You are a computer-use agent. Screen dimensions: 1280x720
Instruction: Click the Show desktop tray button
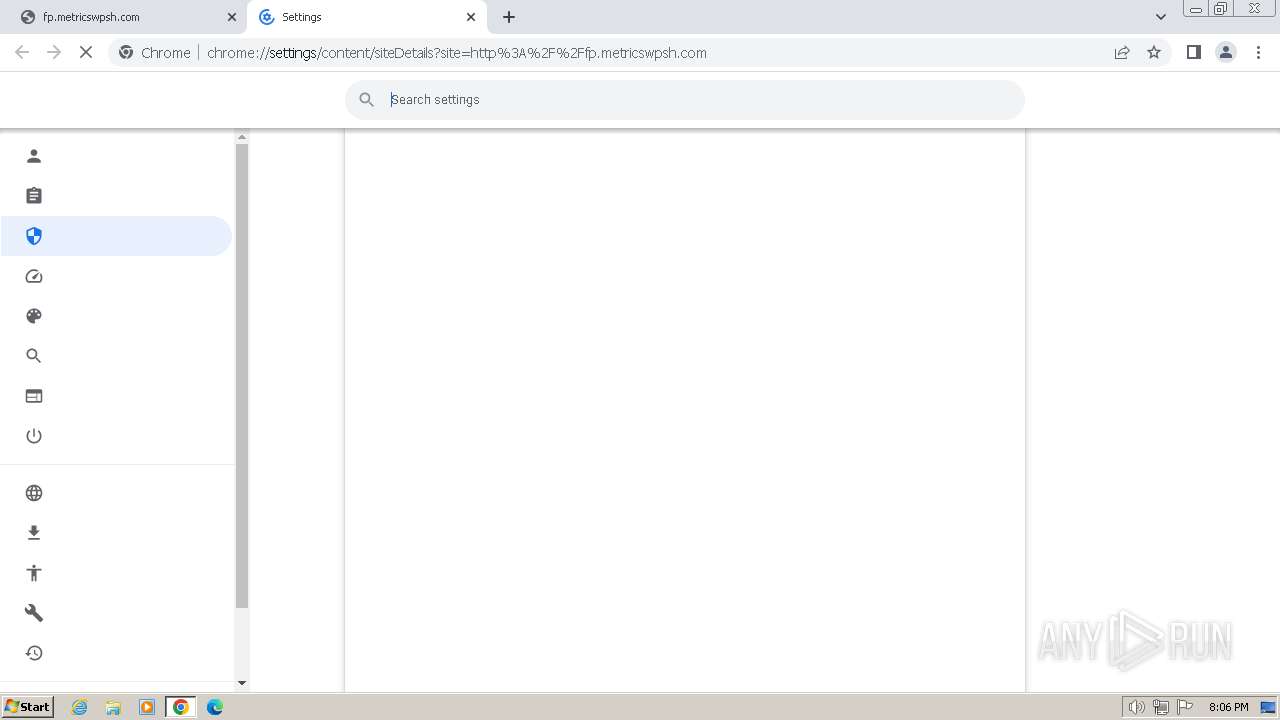point(1268,707)
